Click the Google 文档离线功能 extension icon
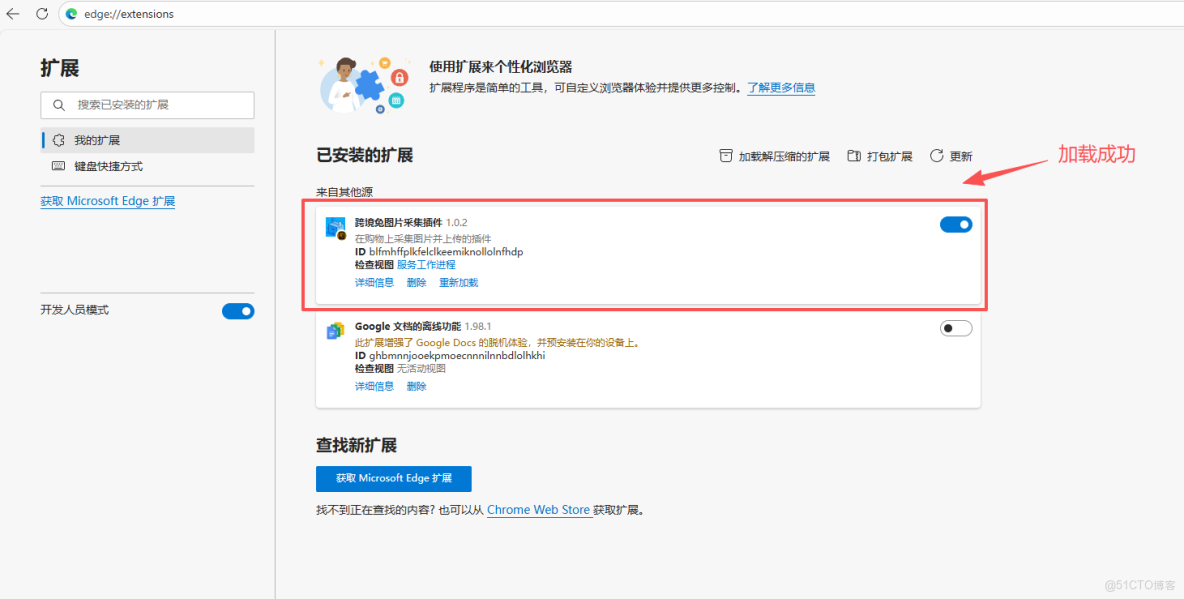This screenshot has height=599, width=1184. point(336,330)
